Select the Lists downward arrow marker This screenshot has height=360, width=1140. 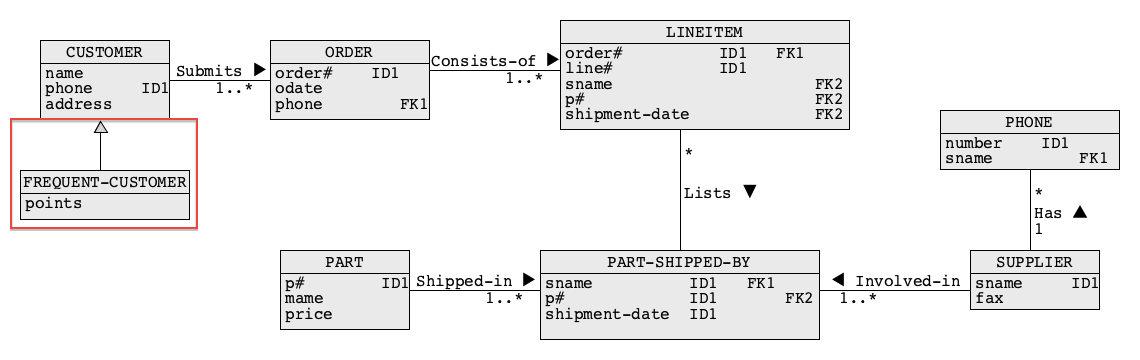(750, 192)
